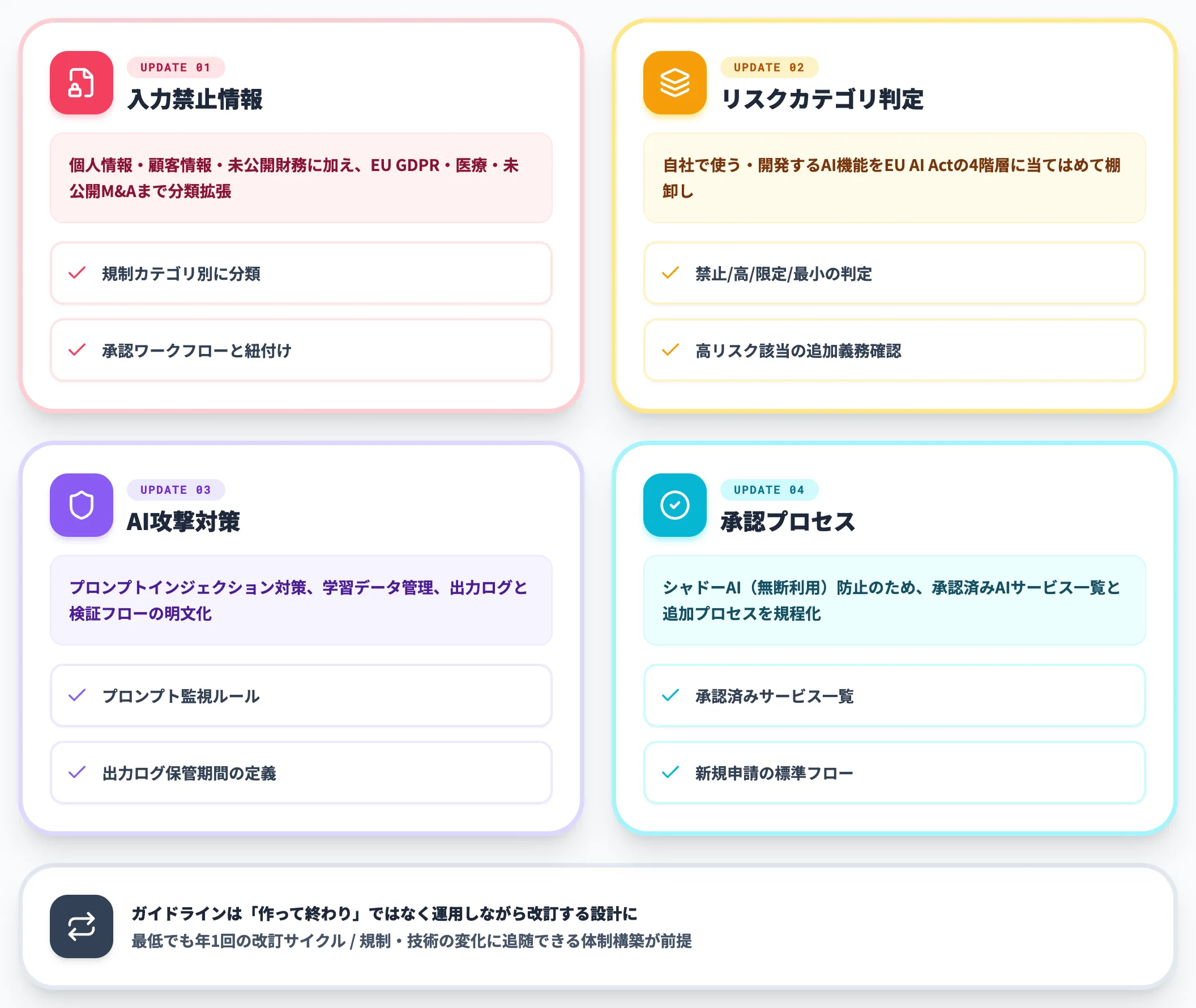Click the 入力禁止情報 heading
Viewport: 1196px width, 1008px height.
[195, 99]
